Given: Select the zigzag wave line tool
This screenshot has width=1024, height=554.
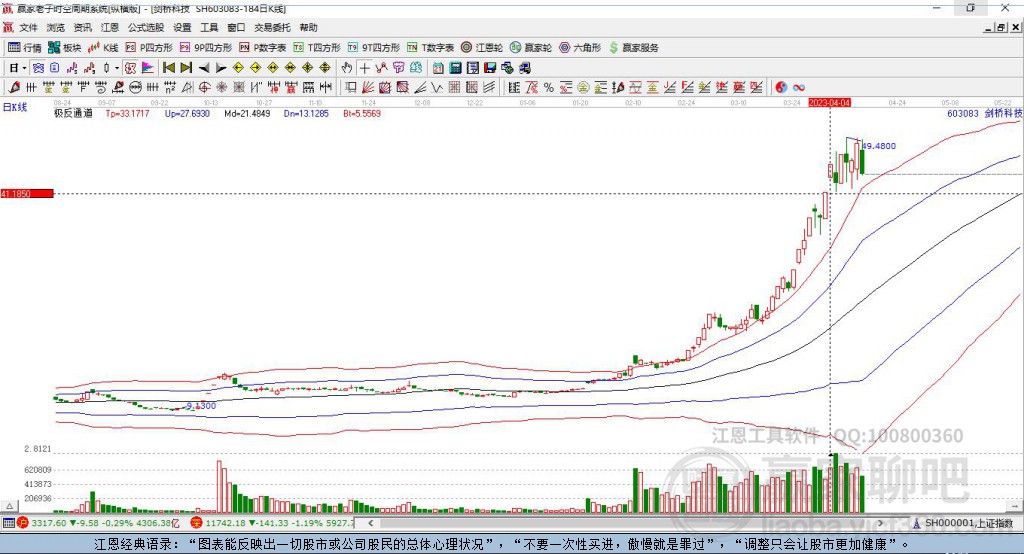Looking at the screenshot, I should 438,88.
